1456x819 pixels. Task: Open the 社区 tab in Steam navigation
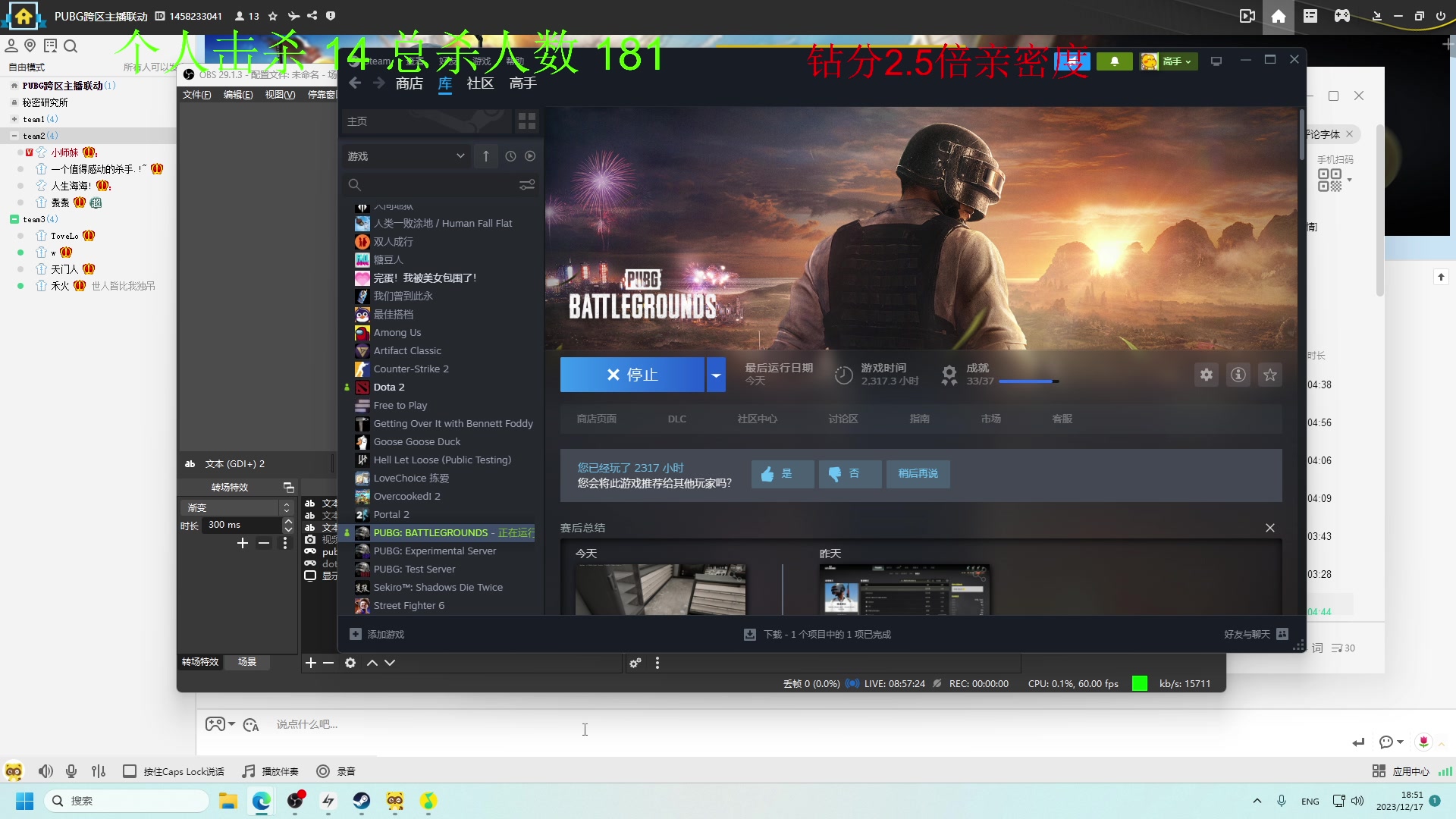tap(479, 83)
